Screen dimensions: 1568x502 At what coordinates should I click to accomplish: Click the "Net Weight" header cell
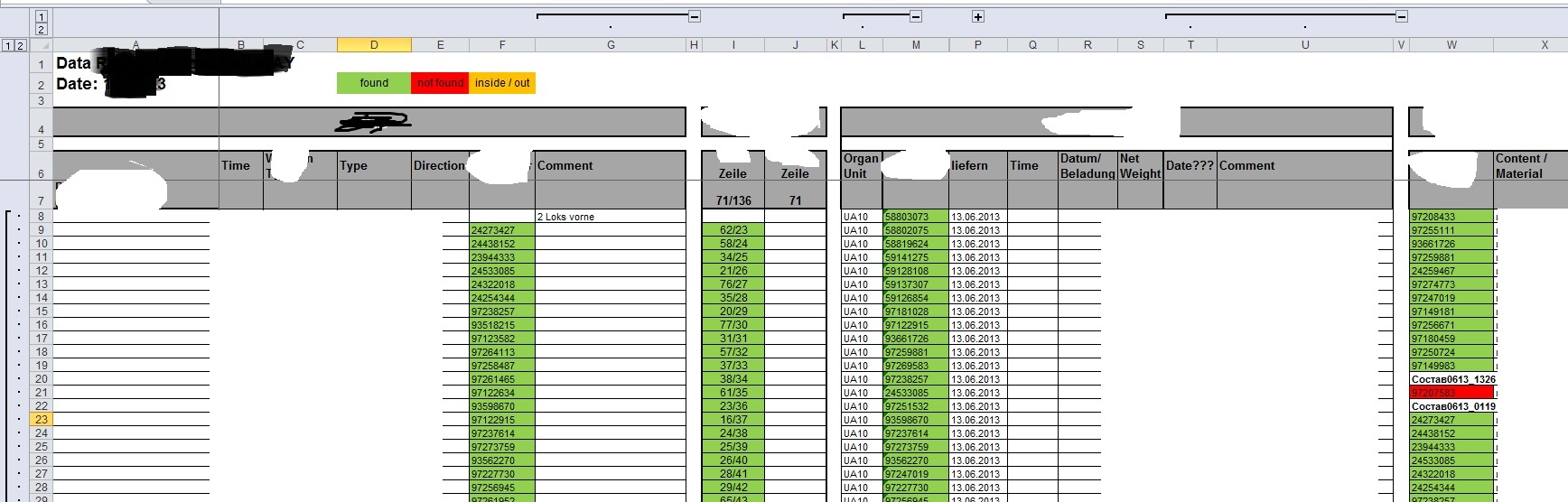click(1140, 166)
